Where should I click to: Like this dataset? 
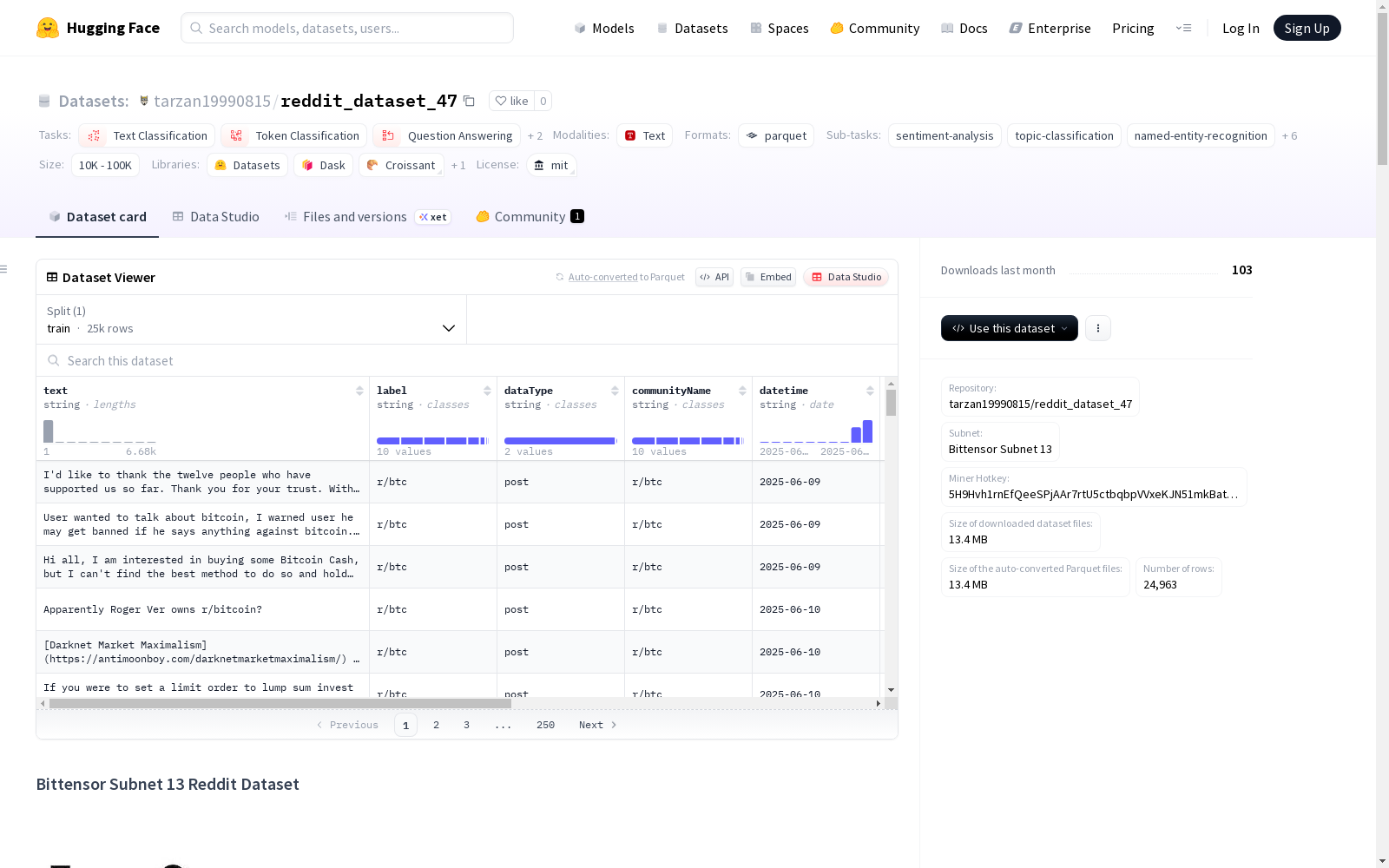pos(511,101)
